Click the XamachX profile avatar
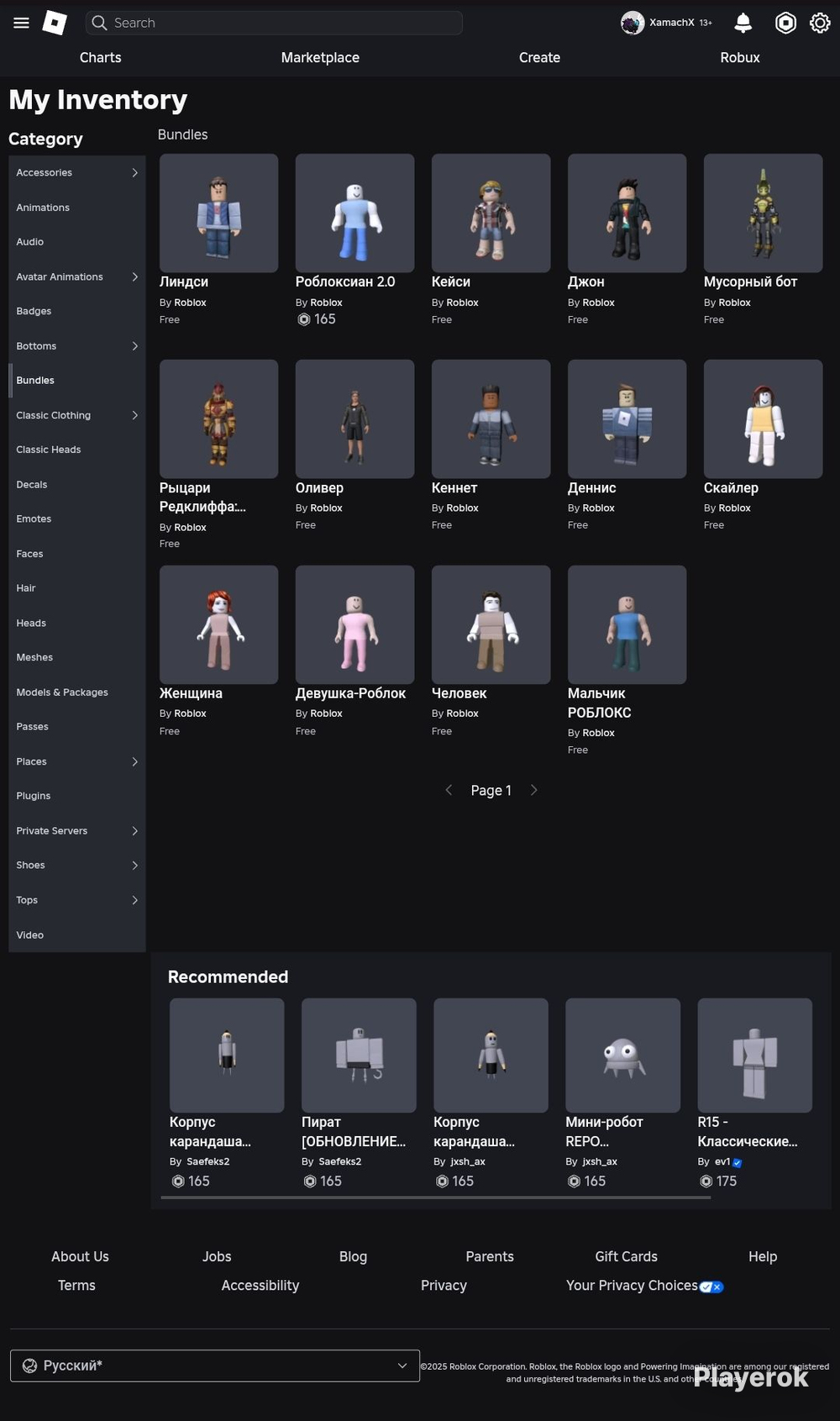 click(x=633, y=23)
